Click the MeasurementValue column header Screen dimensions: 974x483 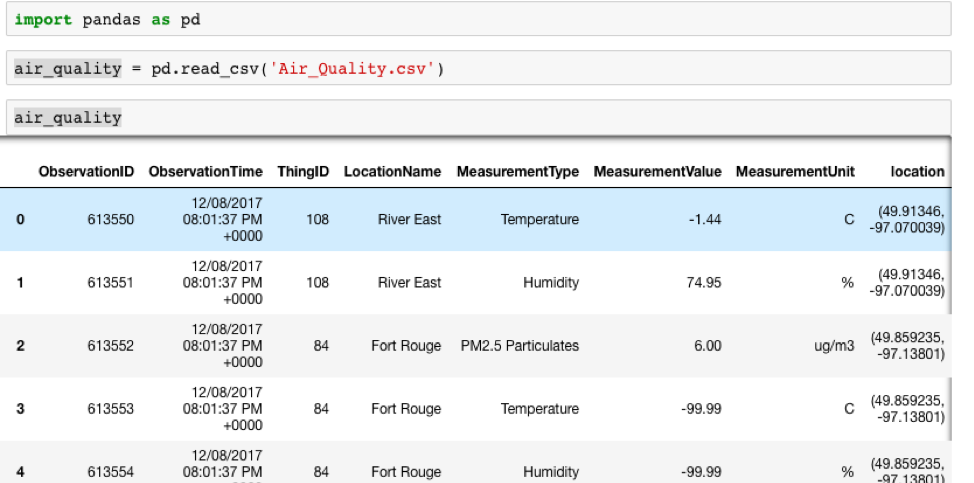[x=657, y=171]
